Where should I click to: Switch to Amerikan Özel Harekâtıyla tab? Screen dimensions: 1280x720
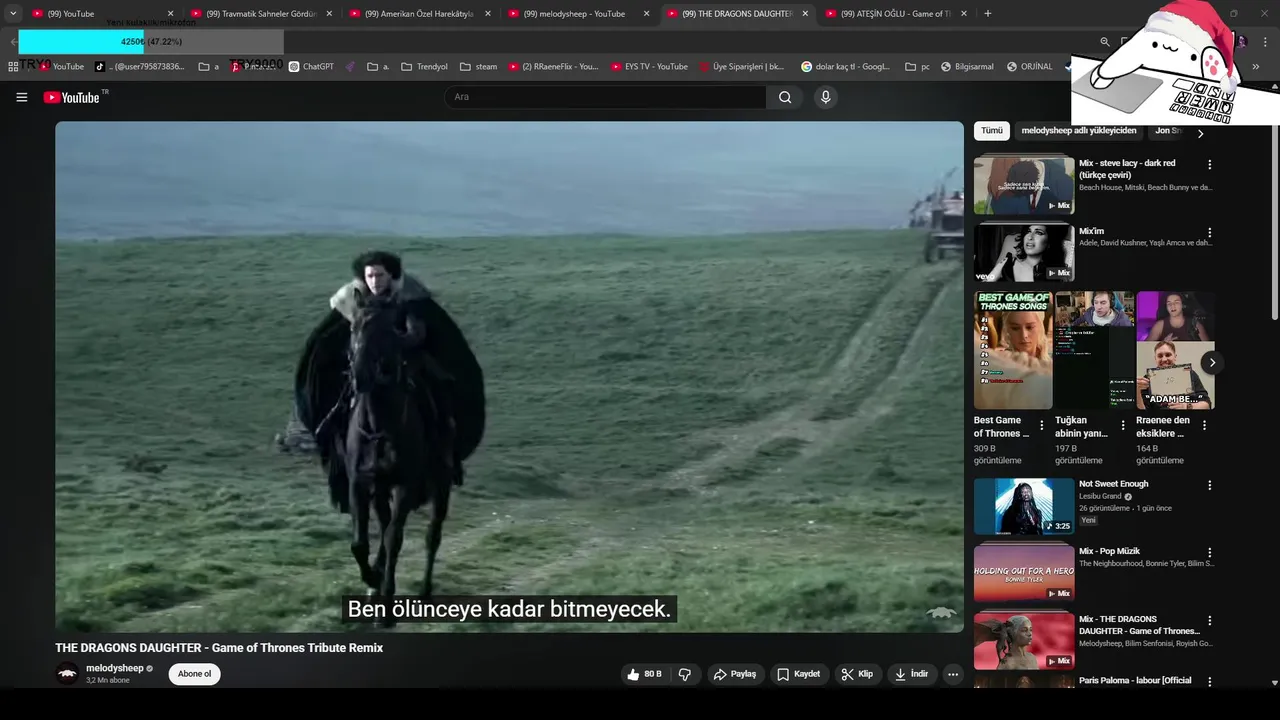tap(420, 14)
